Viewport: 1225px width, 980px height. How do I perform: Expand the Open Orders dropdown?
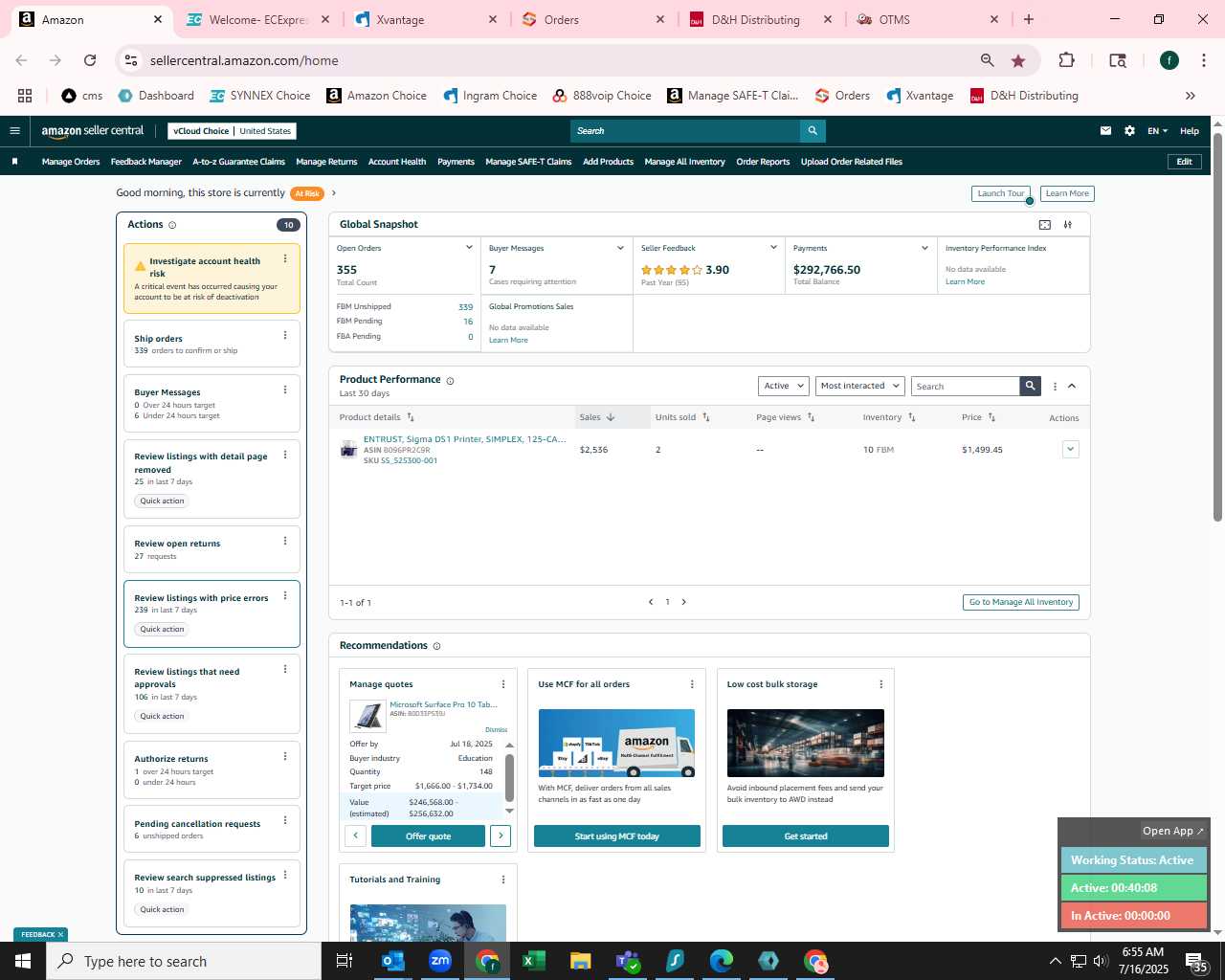(469, 248)
